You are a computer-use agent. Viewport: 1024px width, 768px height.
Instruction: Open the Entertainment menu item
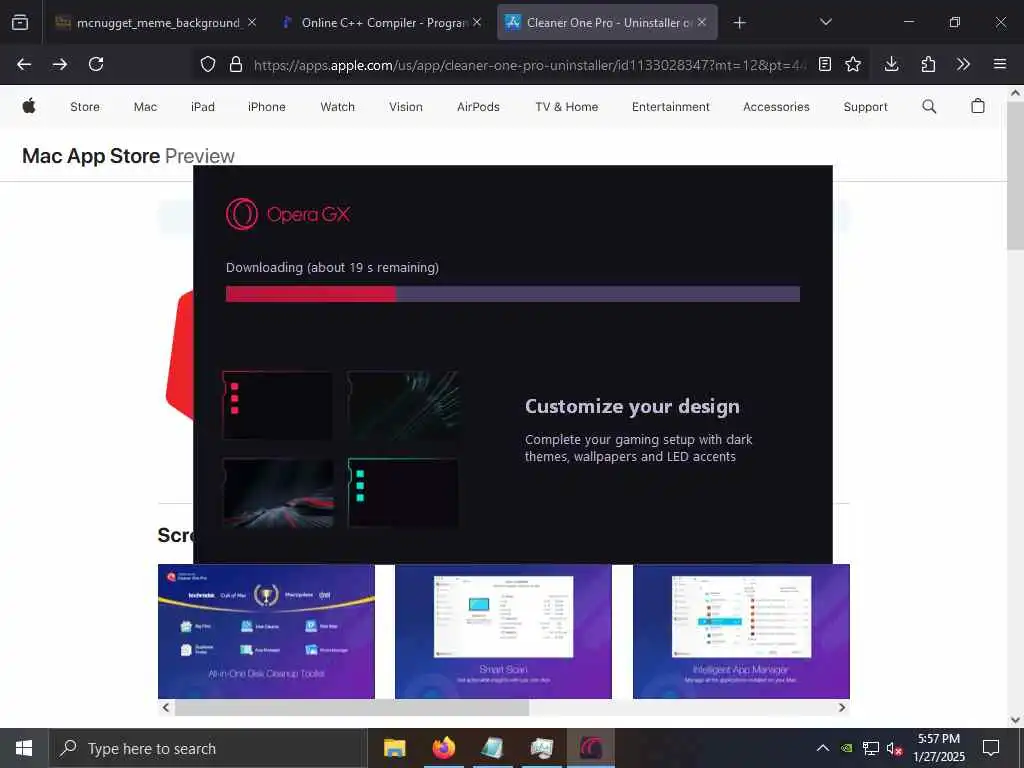[670, 106]
